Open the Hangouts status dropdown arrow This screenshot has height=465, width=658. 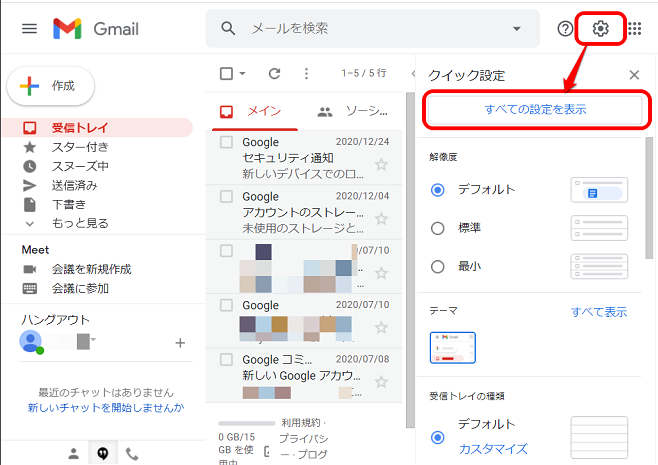point(93,339)
